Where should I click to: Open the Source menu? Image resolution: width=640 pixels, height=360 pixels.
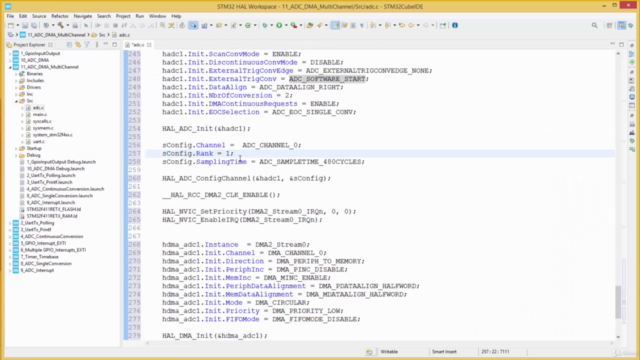pyautogui.click(x=39, y=16)
